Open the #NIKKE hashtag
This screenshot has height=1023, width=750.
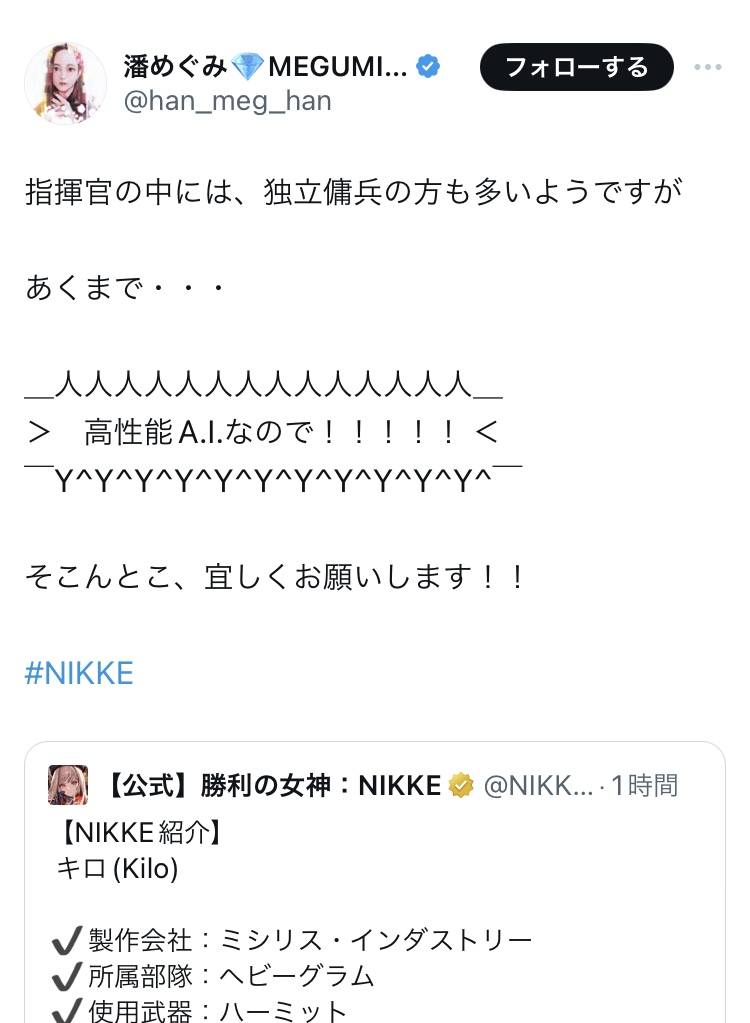79,673
